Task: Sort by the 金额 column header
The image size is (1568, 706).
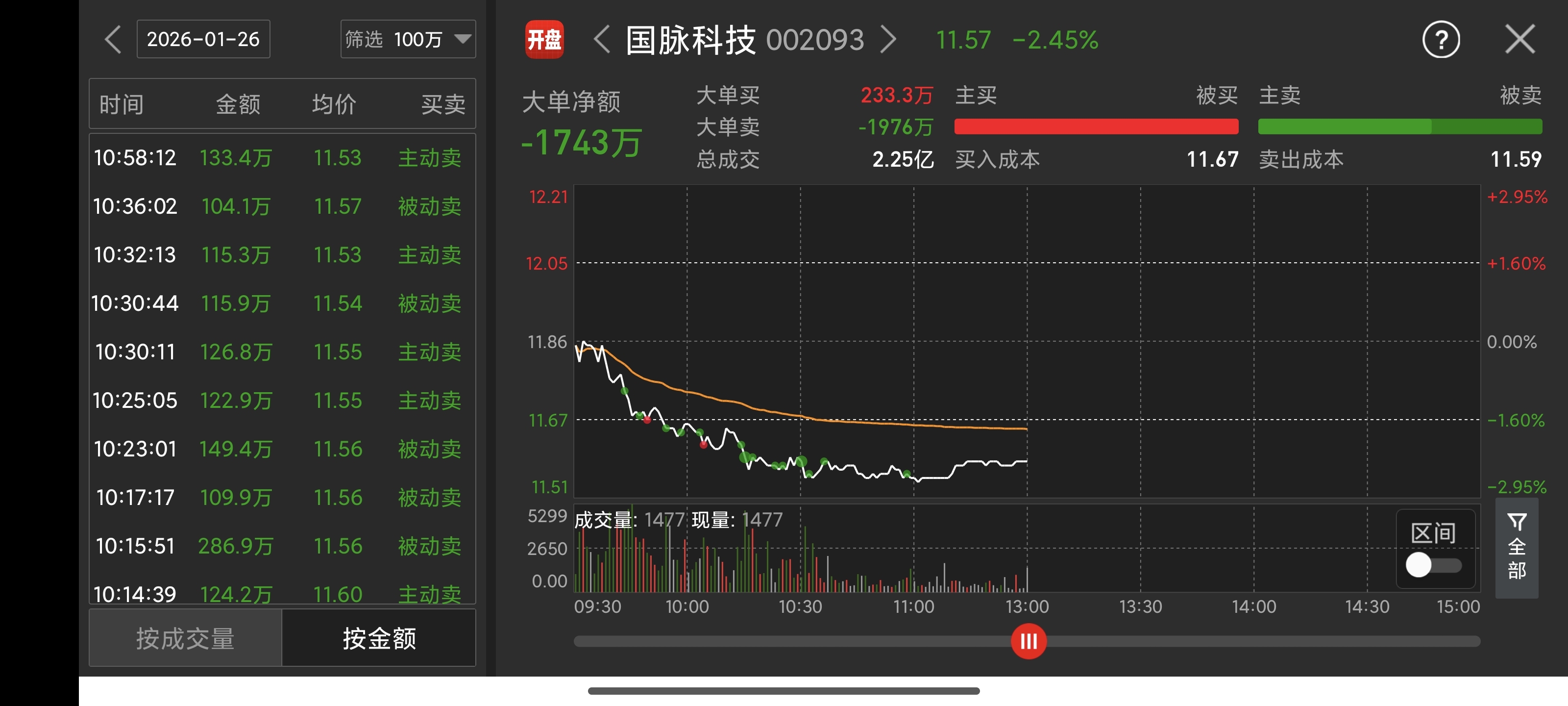Action: [238, 104]
